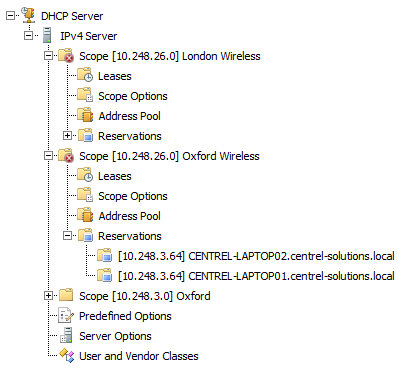The width and height of the screenshot is (411, 384).
Task: Select the DHCP Server label
Action: 72,16
